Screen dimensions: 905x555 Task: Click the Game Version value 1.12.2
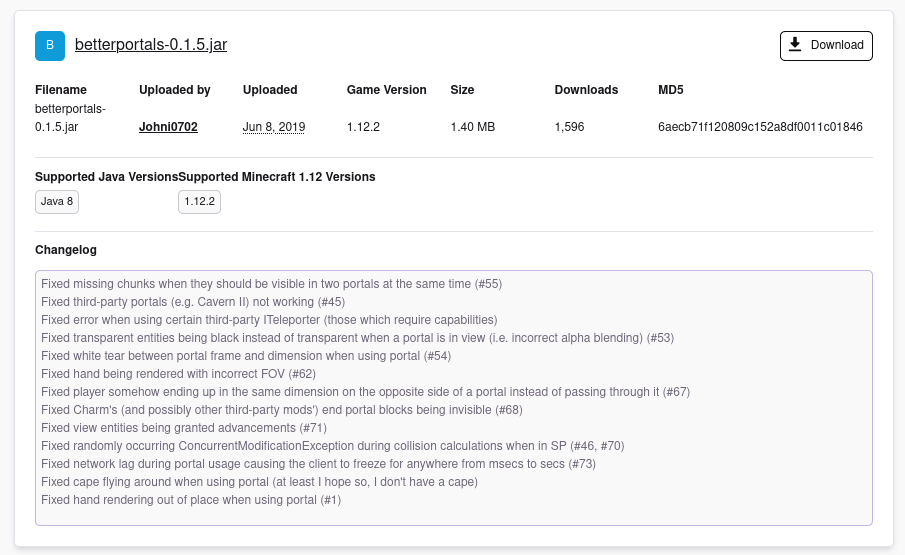363,127
